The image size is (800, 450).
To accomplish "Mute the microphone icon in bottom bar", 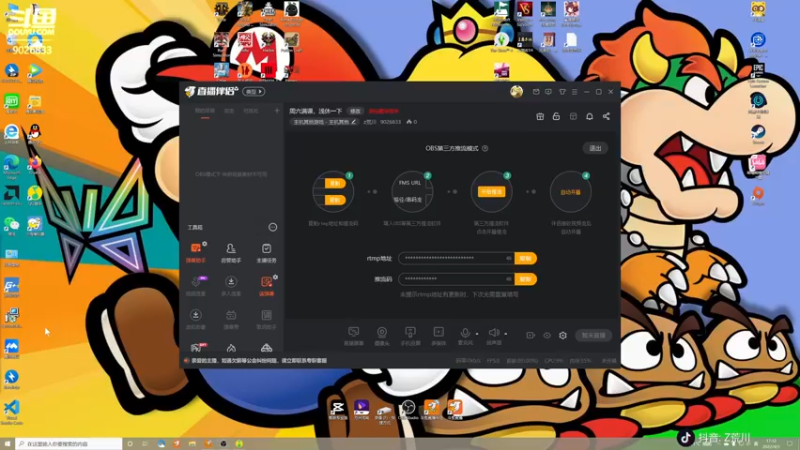I will tap(465, 334).
